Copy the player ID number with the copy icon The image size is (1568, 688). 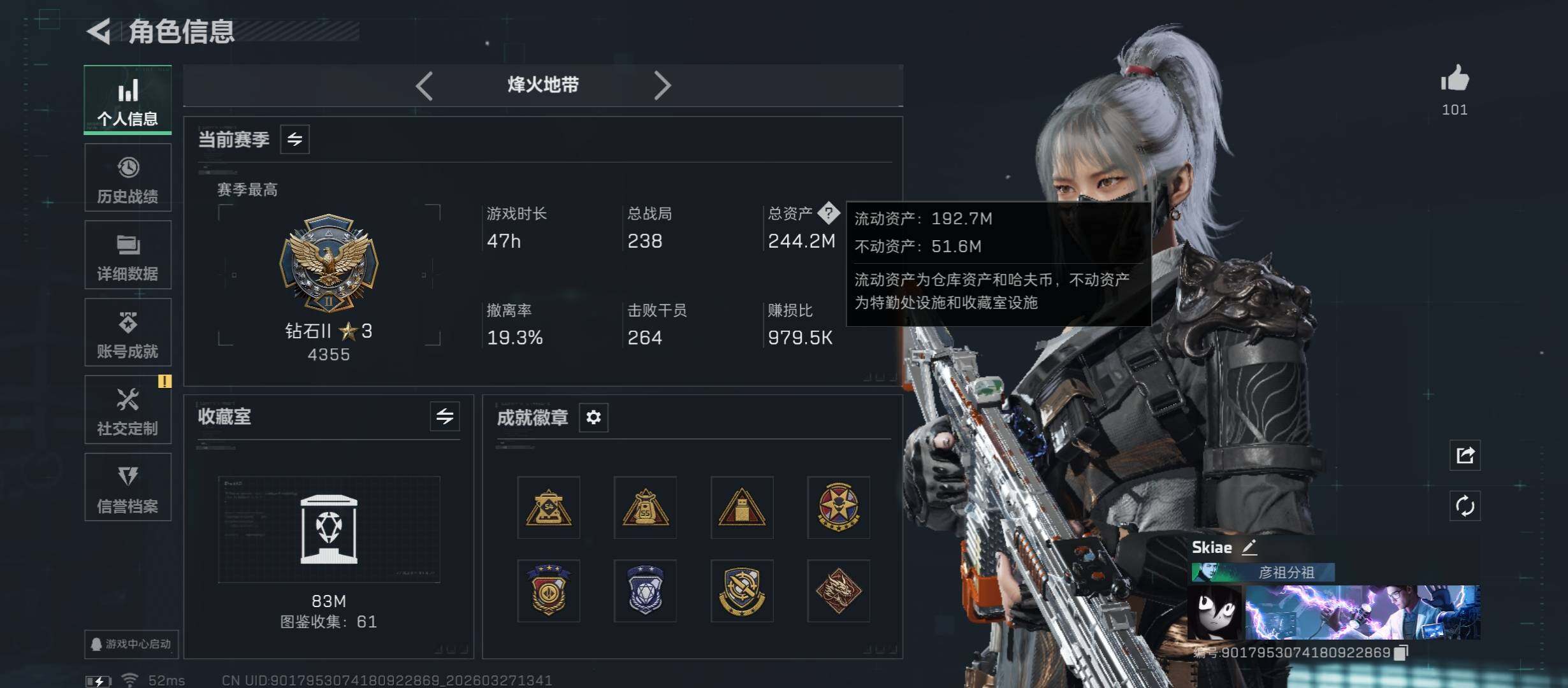[x=1401, y=652]
